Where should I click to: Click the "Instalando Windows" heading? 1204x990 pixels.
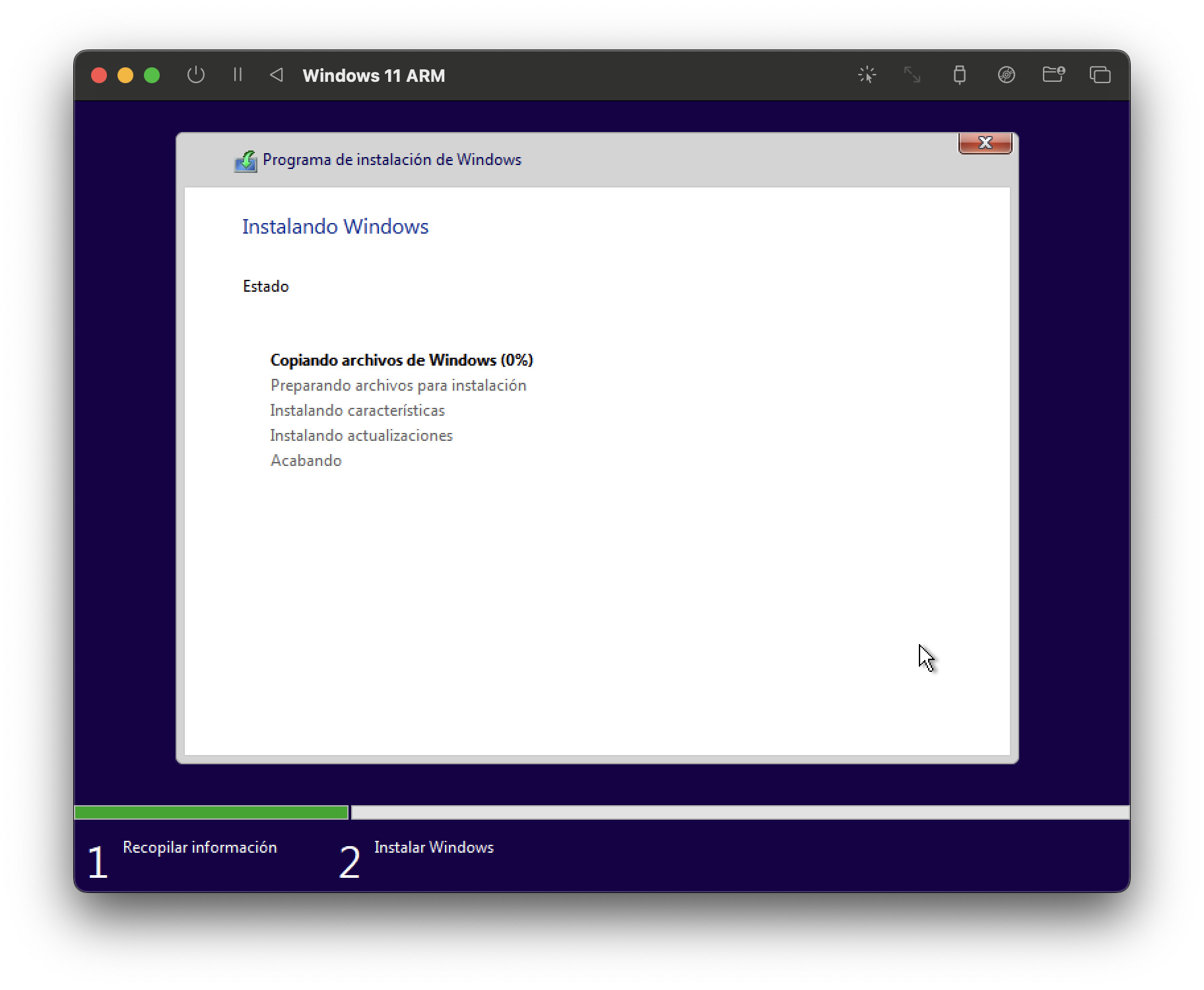click(335, 226)
